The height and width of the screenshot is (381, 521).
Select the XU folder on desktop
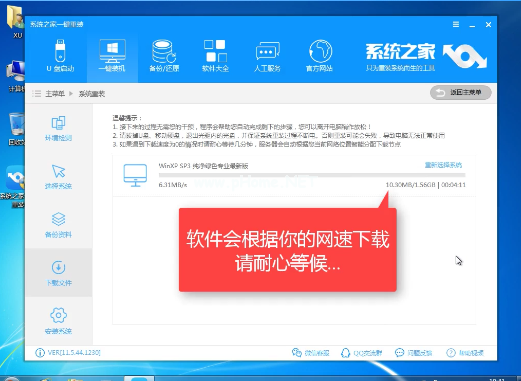click(15, 21)
